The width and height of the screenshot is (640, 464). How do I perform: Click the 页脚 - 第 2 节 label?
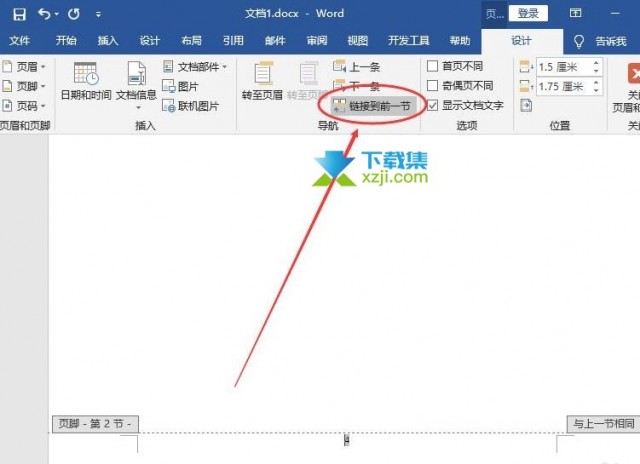click(x=95, y=424)
